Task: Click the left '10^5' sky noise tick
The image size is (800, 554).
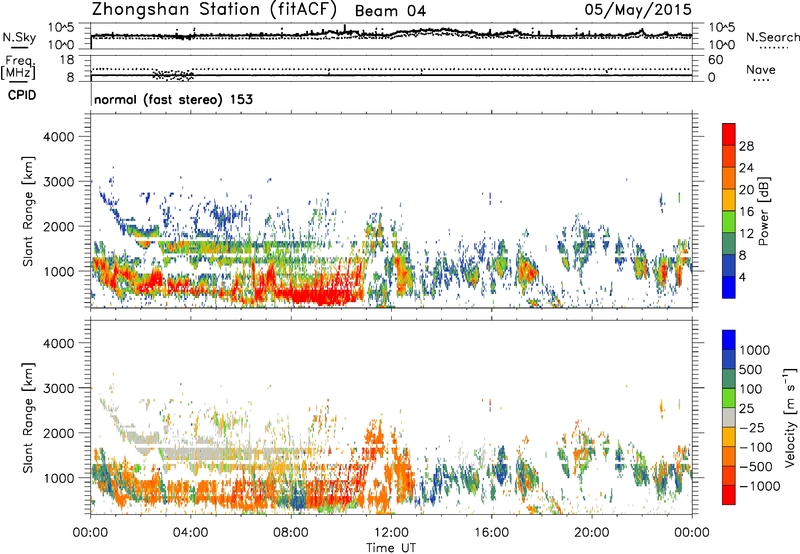Action: pos(62,28)
